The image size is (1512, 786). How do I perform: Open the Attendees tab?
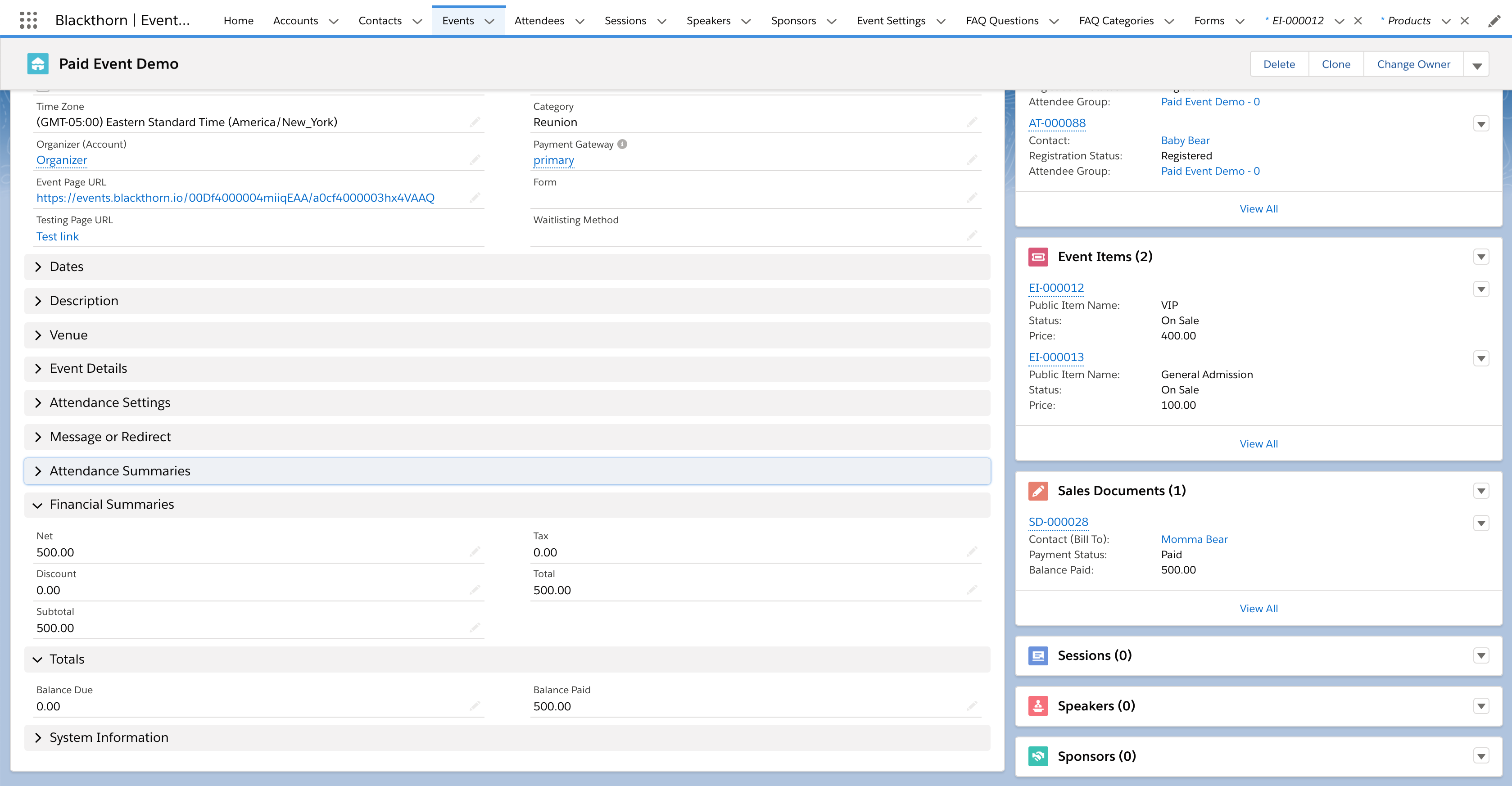pyautogui.click(x=539, y=21)
